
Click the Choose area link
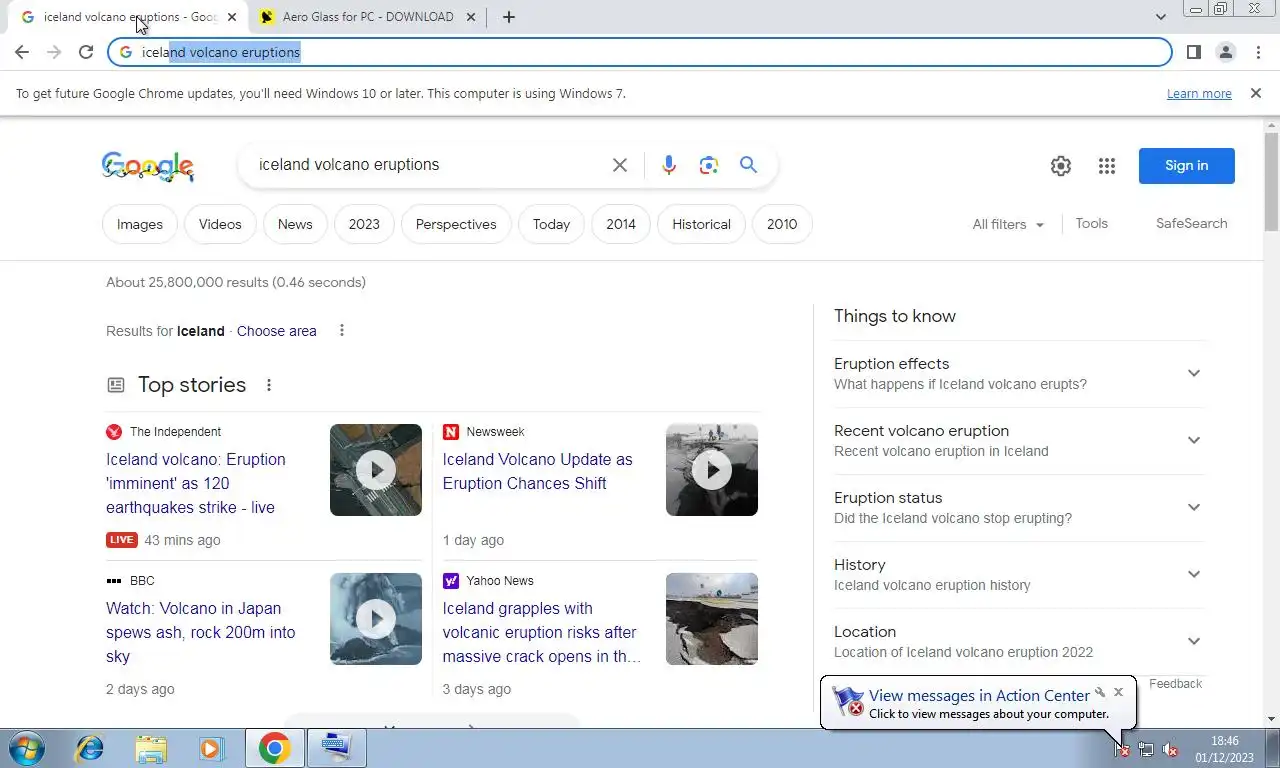(276, 331)
